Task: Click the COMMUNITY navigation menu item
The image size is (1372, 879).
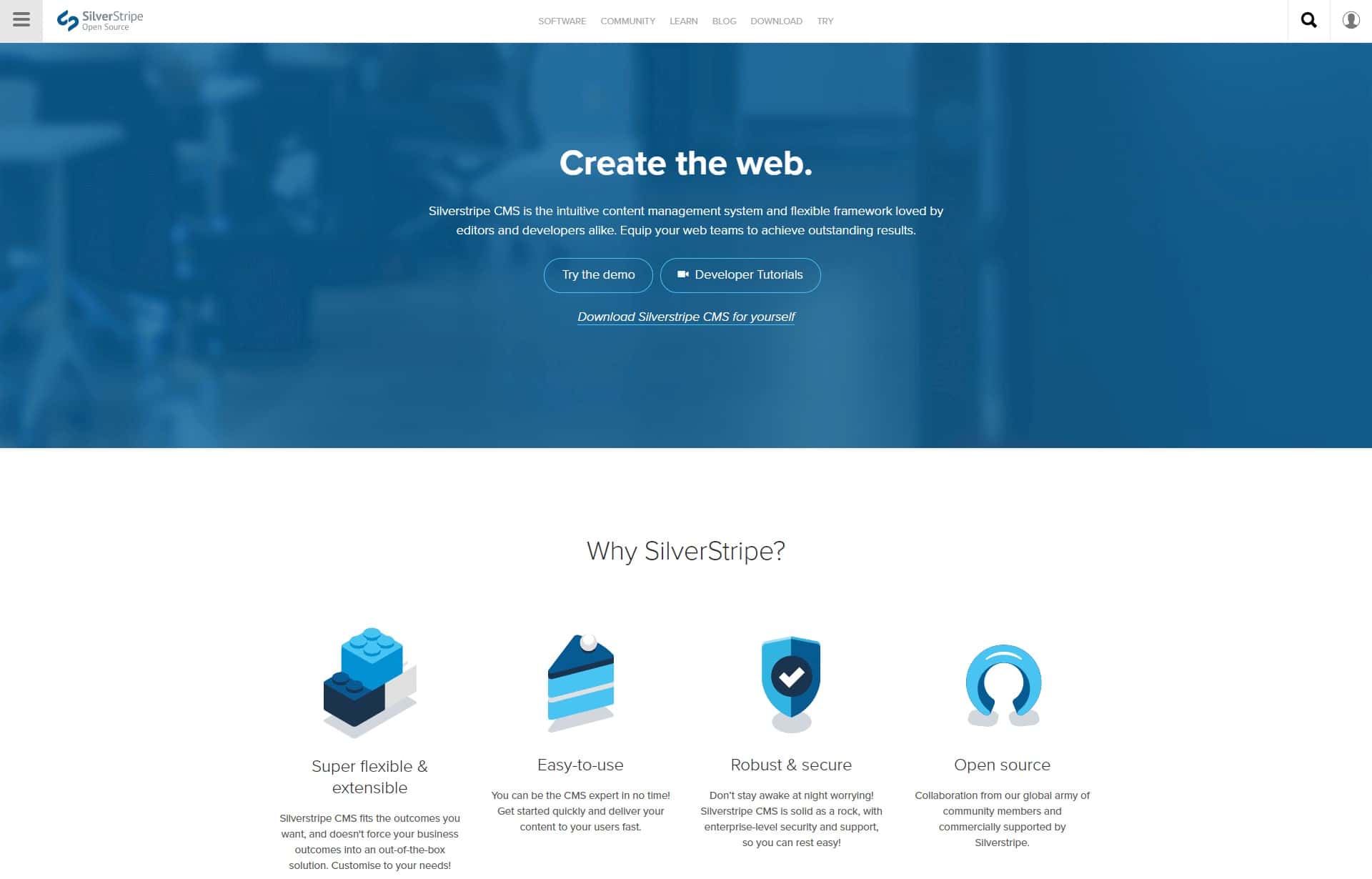Action: point(627,21)
